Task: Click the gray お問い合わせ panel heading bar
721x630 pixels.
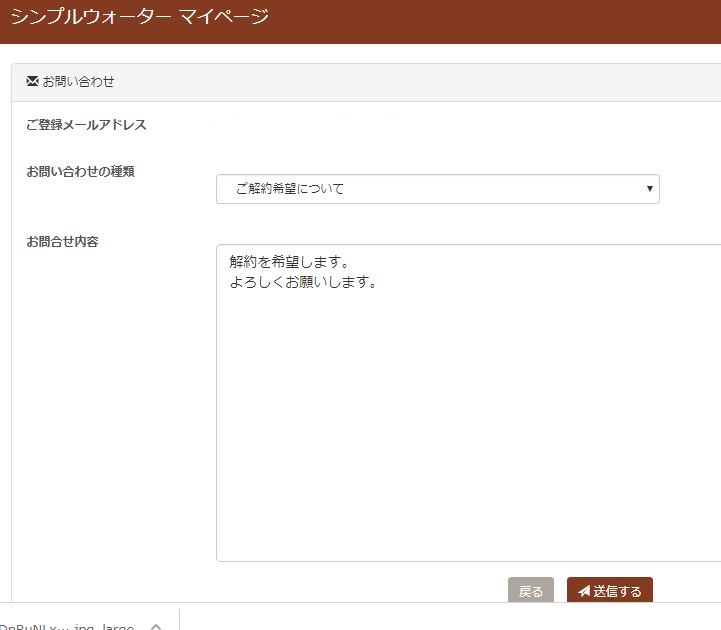Action: click(x=400, y=81)
